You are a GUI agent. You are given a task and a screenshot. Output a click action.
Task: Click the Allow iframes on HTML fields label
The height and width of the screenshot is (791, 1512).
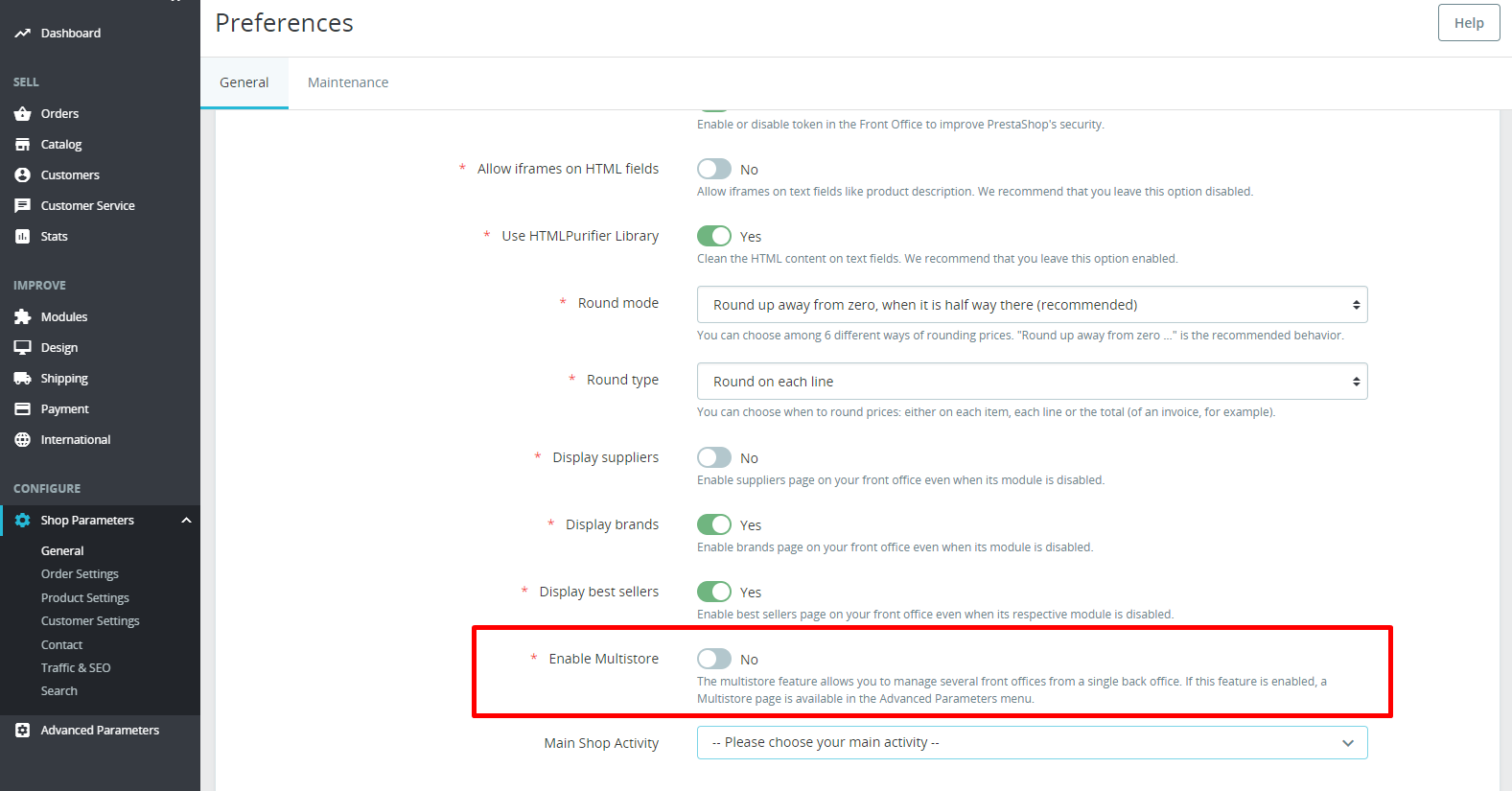569,169
